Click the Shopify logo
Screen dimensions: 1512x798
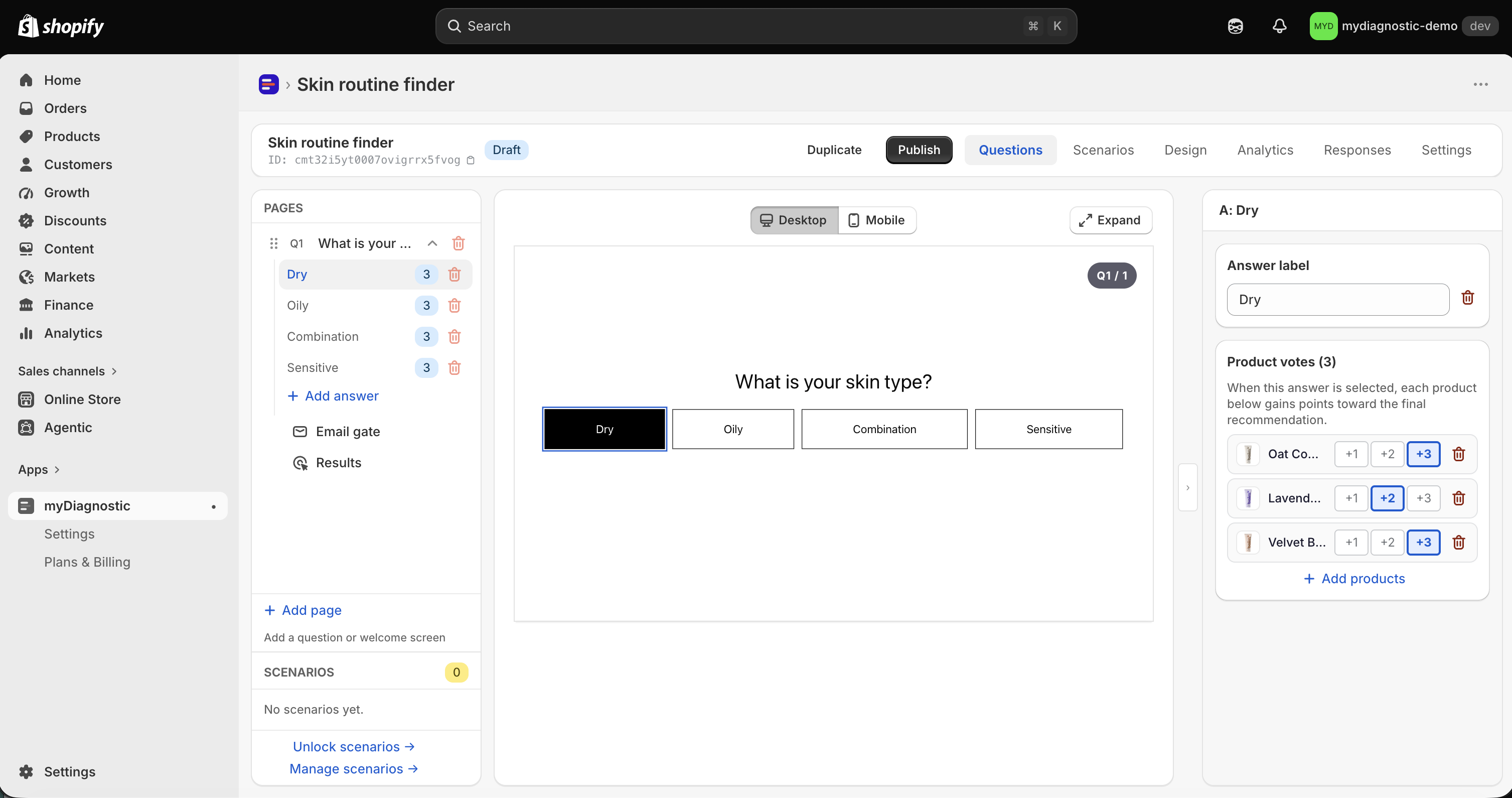click(x=61, y=26)
